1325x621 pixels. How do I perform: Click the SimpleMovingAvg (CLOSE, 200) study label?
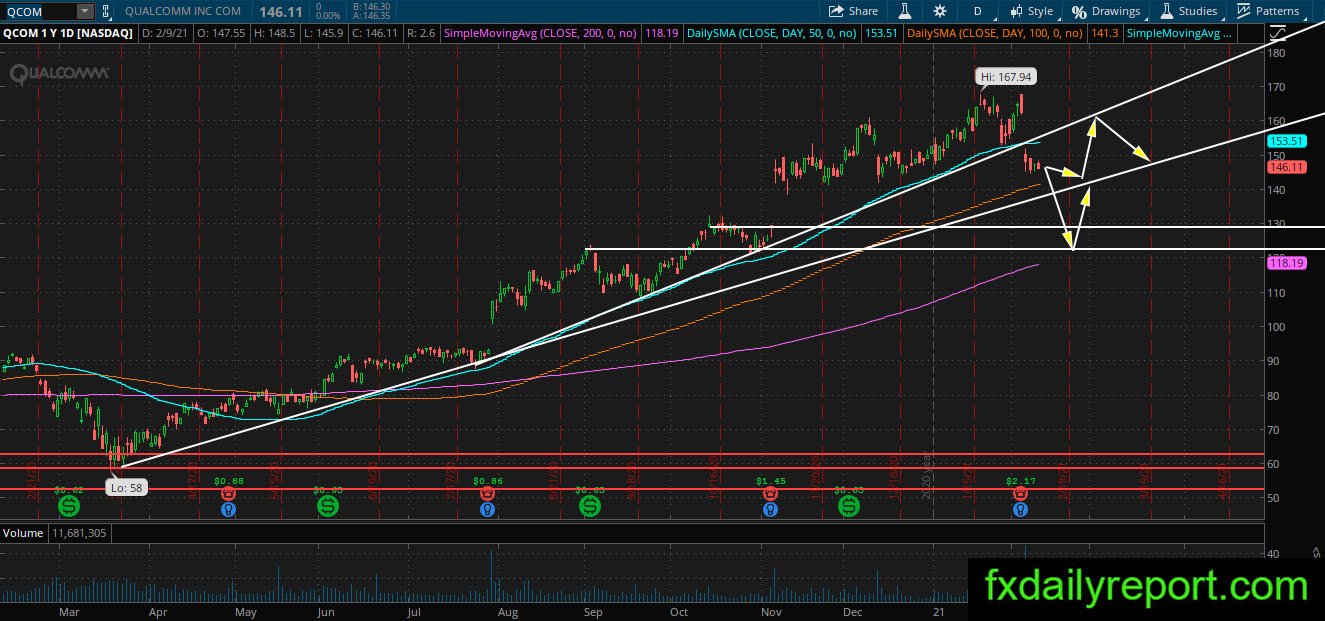pos(542,33)
